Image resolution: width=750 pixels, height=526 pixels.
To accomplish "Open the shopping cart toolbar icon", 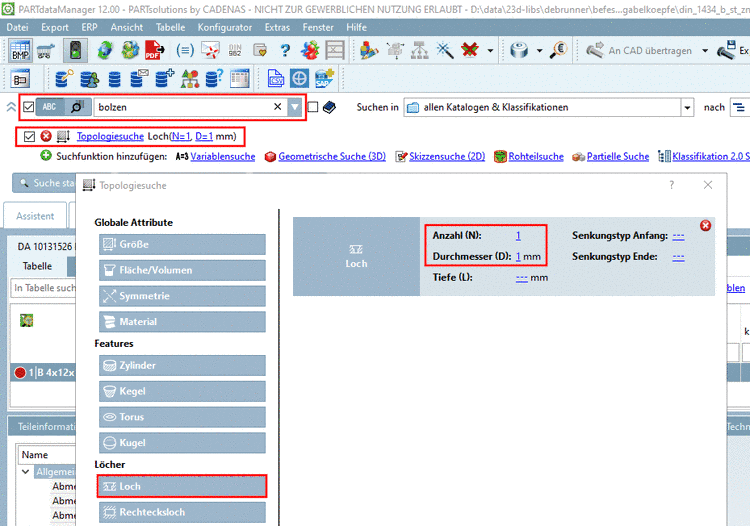I will tap(46, 50).
